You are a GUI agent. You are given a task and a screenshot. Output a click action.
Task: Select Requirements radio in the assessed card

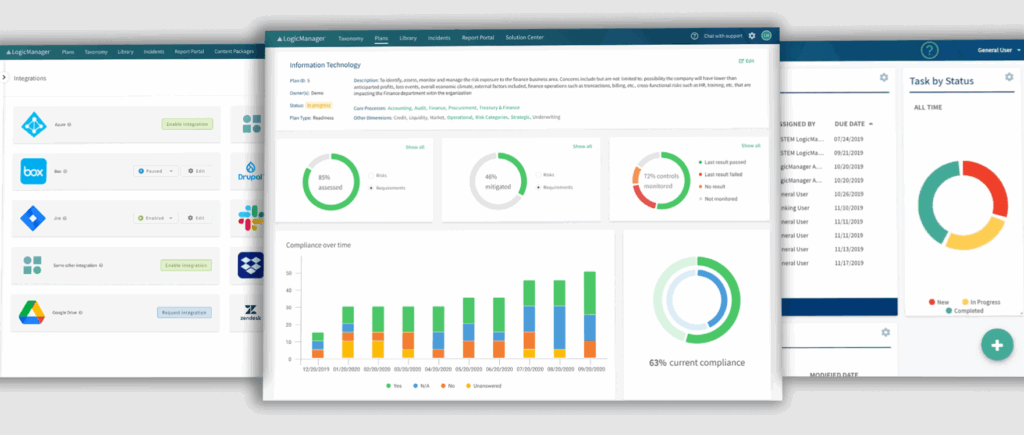click(x=372, y=187)
